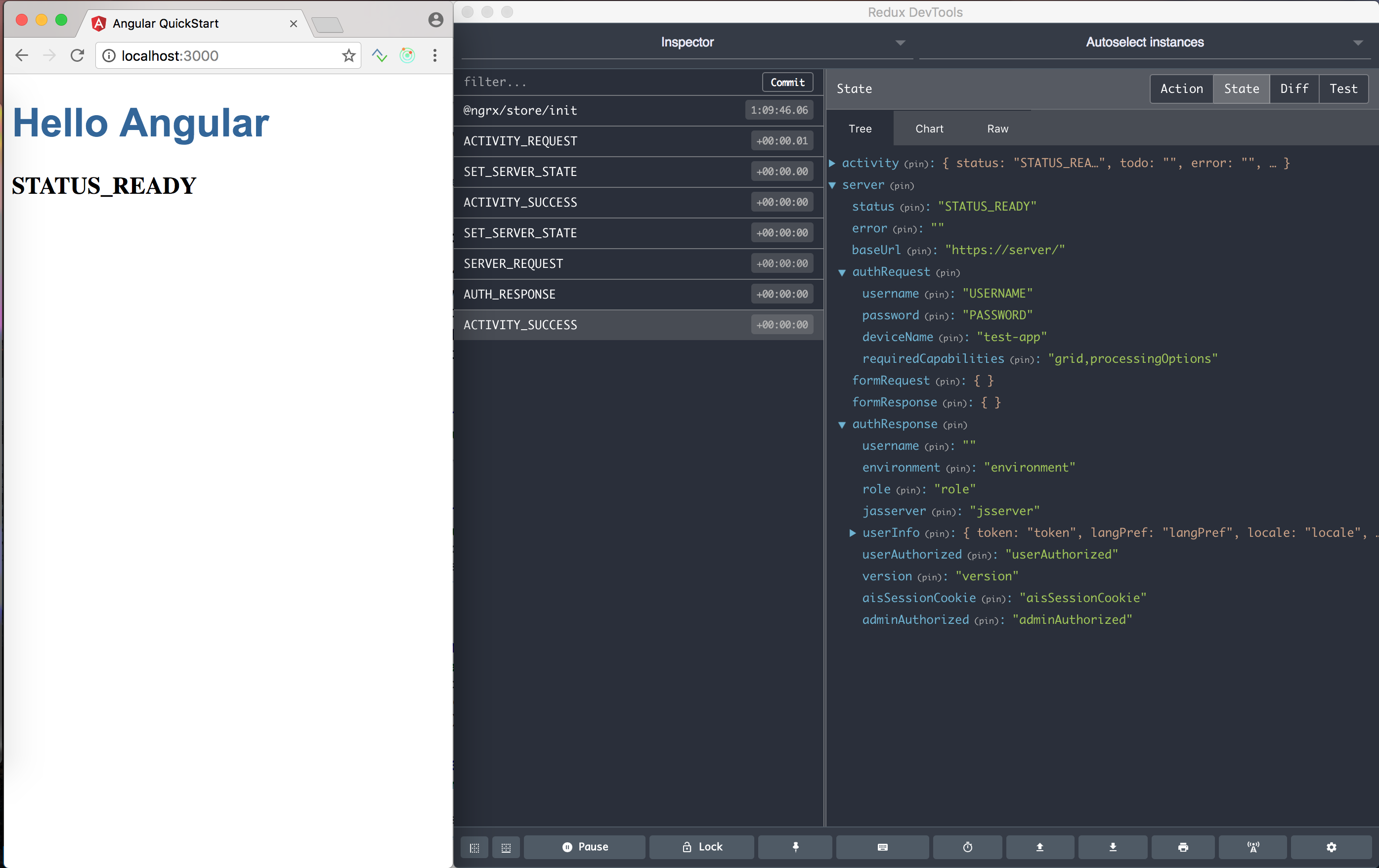Image resolution: width=1379 pixels, height=868 pixels.
Task: Click the bottom panel position icon
Action: coord(506,847)
